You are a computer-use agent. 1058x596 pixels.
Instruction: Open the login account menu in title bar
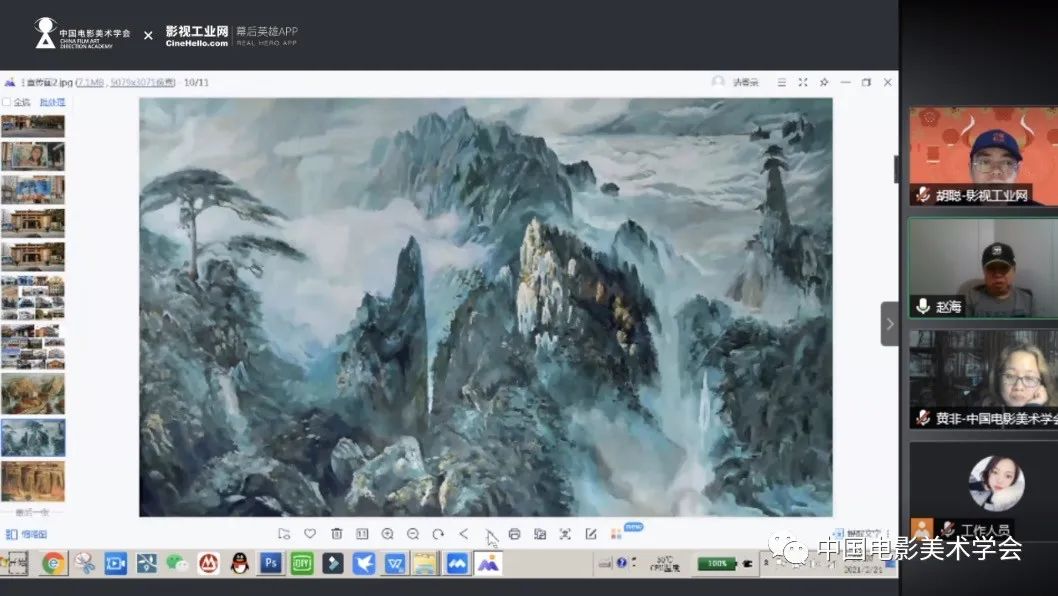coord(735,82)
